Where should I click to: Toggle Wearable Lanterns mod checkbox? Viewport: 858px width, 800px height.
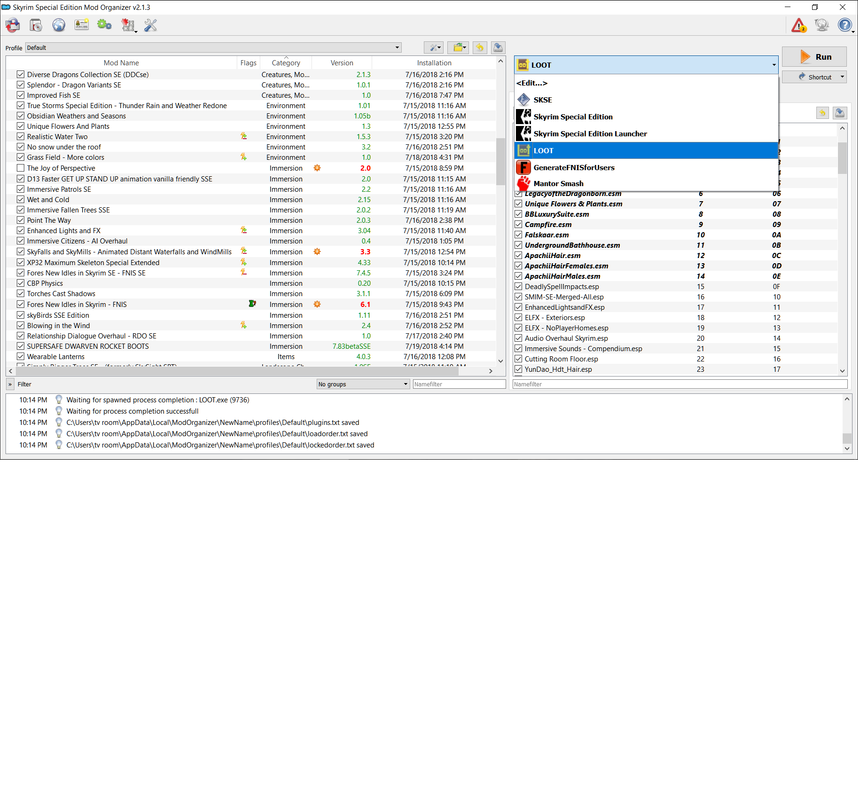point(20,356)
